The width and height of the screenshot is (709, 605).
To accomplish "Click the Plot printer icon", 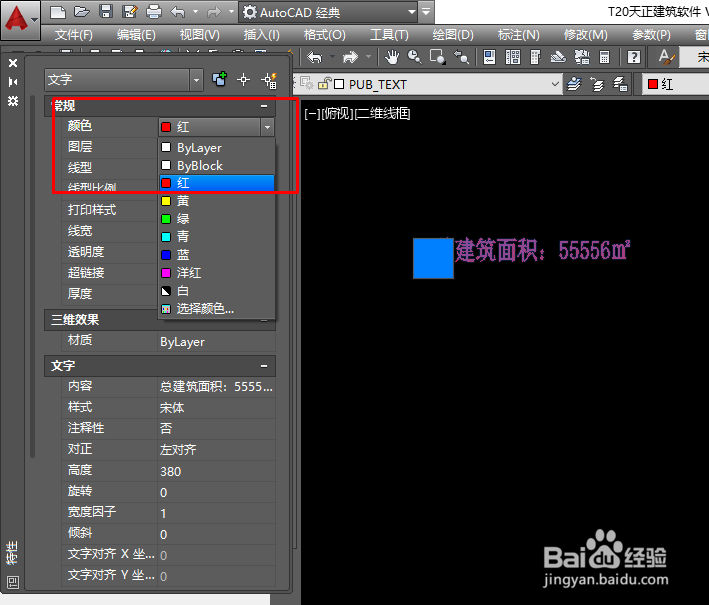I will tap(154, 12).
